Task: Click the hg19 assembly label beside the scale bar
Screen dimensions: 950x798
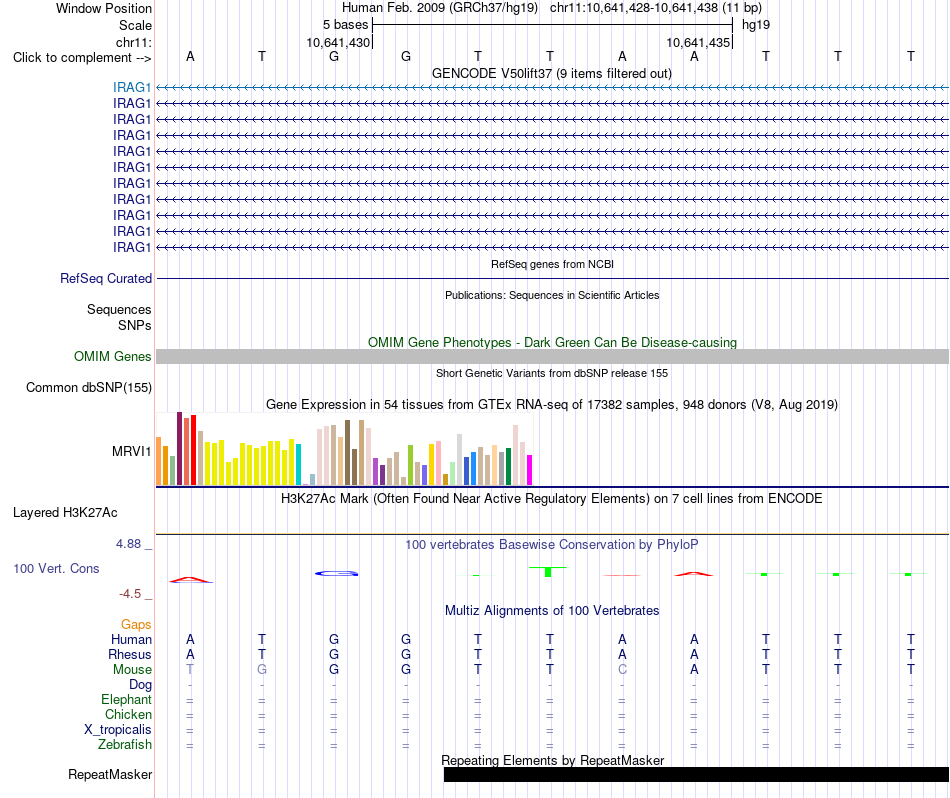Action: [x=756, y=25]
